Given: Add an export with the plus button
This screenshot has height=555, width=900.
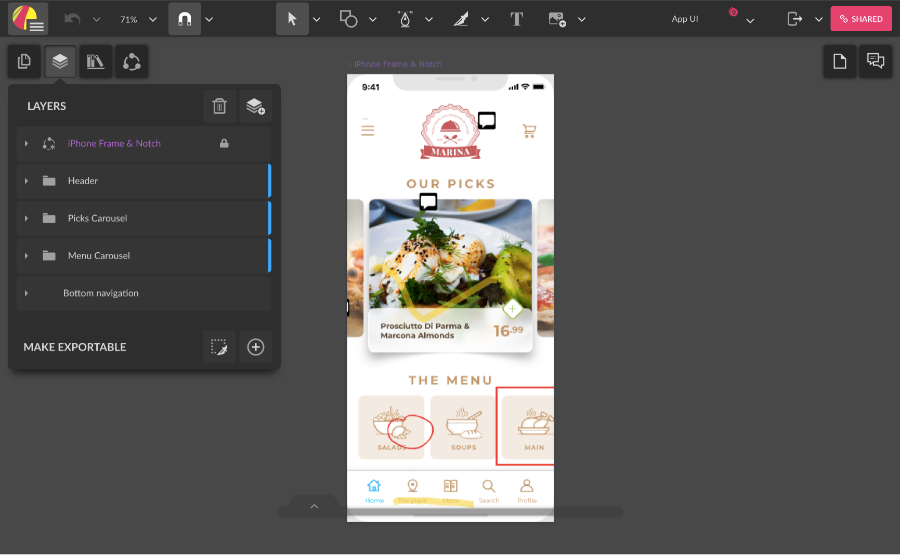Looking at the screenshot, I should [256, 347].
